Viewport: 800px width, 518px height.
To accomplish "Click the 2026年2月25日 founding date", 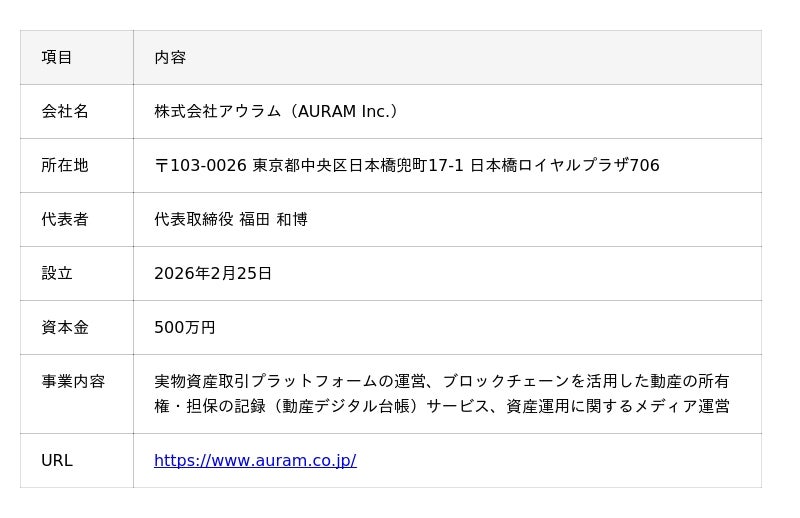I will pyautogui.click(x=213, y=274).
